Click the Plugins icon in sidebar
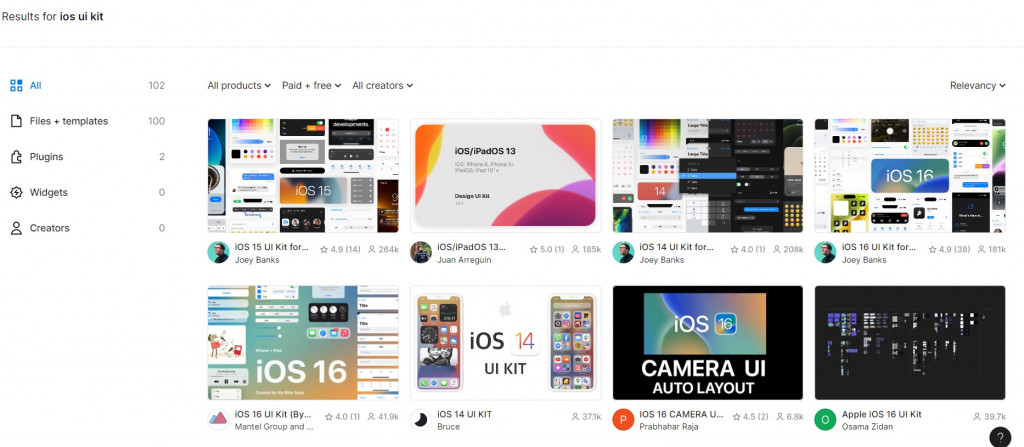This screenshot has width=1024, height=447. [x=16, y=157]
